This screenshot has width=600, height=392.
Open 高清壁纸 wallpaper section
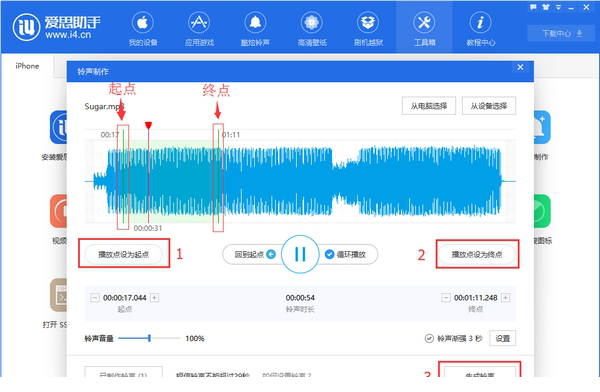click(x=312, y=29)
